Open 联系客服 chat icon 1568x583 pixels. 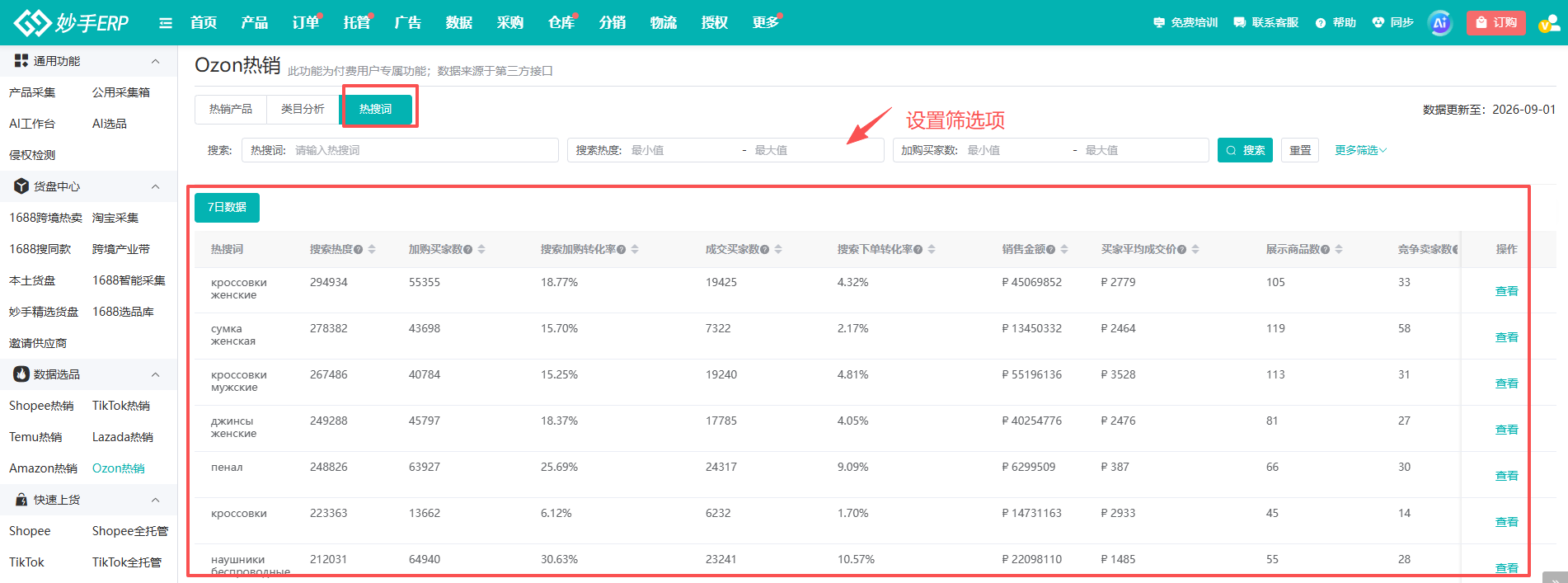point(1265,22)
